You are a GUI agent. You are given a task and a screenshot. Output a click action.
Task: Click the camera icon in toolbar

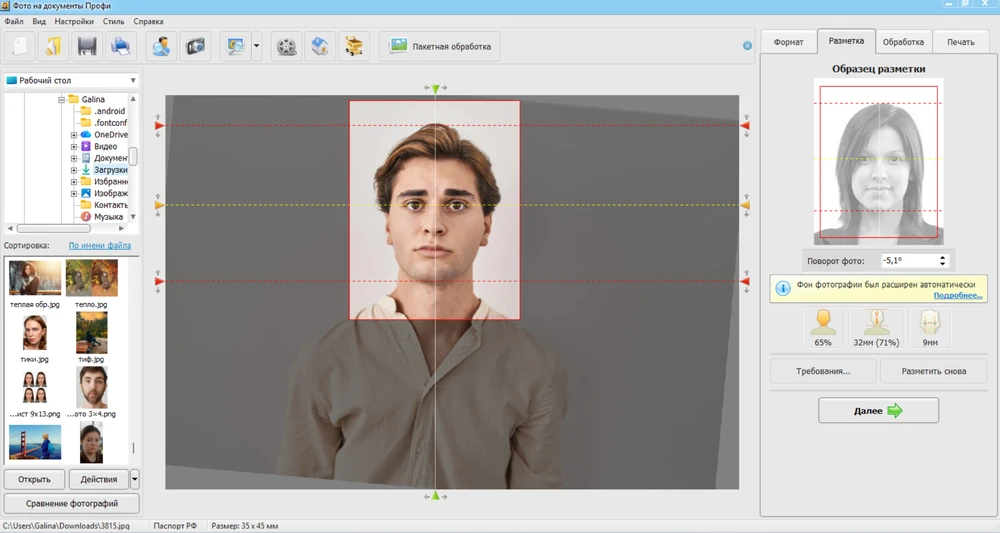tap(195, 46)
